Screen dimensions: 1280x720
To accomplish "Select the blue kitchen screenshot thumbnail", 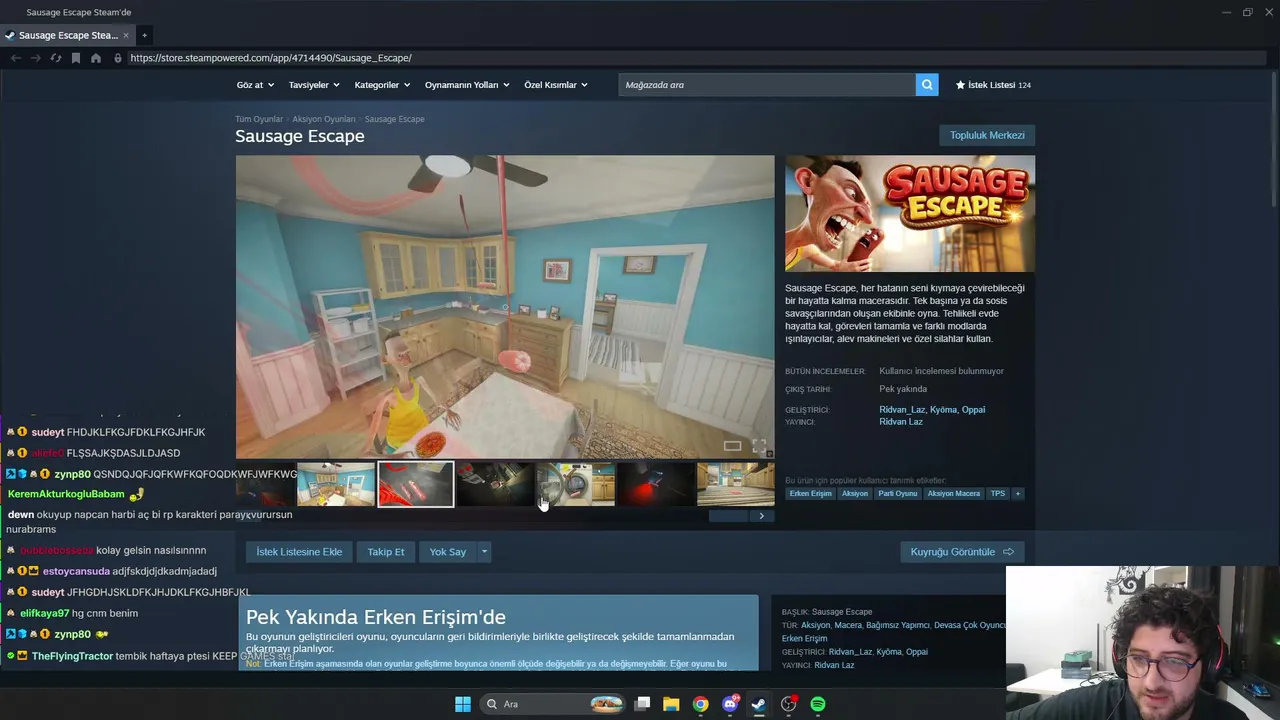I will pos(336,485).
